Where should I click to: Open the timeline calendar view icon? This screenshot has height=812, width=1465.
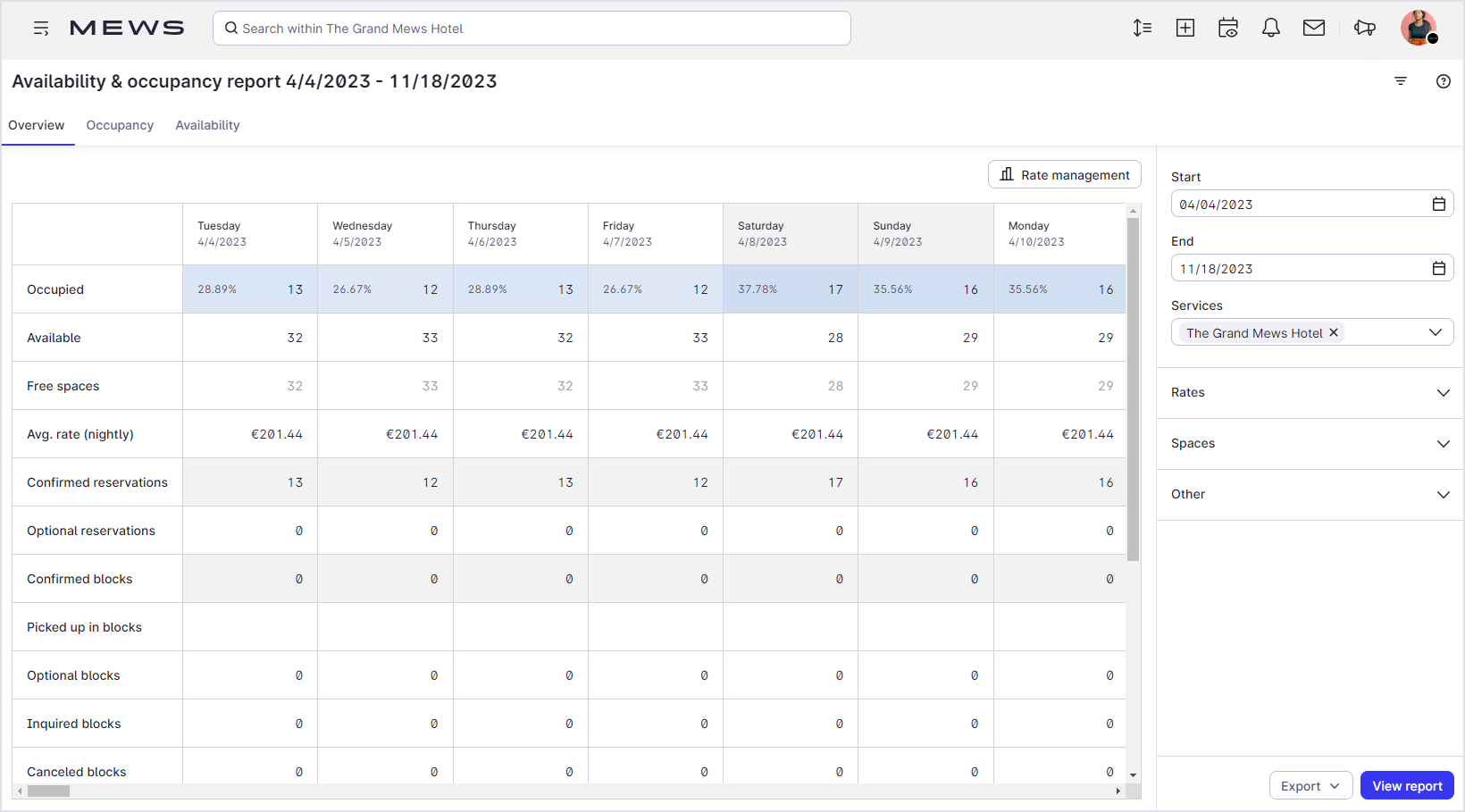pyautogui.click(x=1228, y=28)
